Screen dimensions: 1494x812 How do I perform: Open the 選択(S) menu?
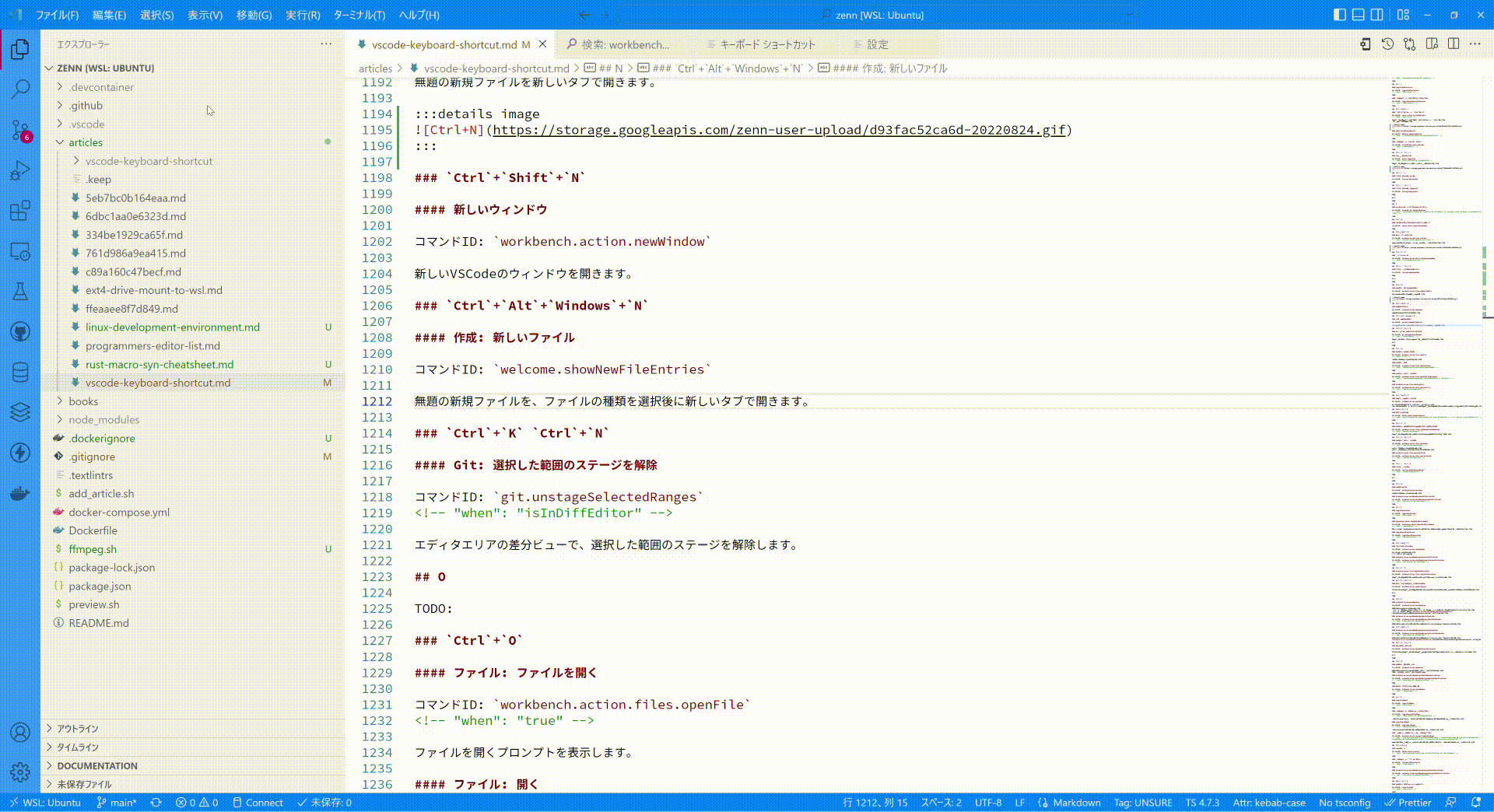click(x=156, y=15)
